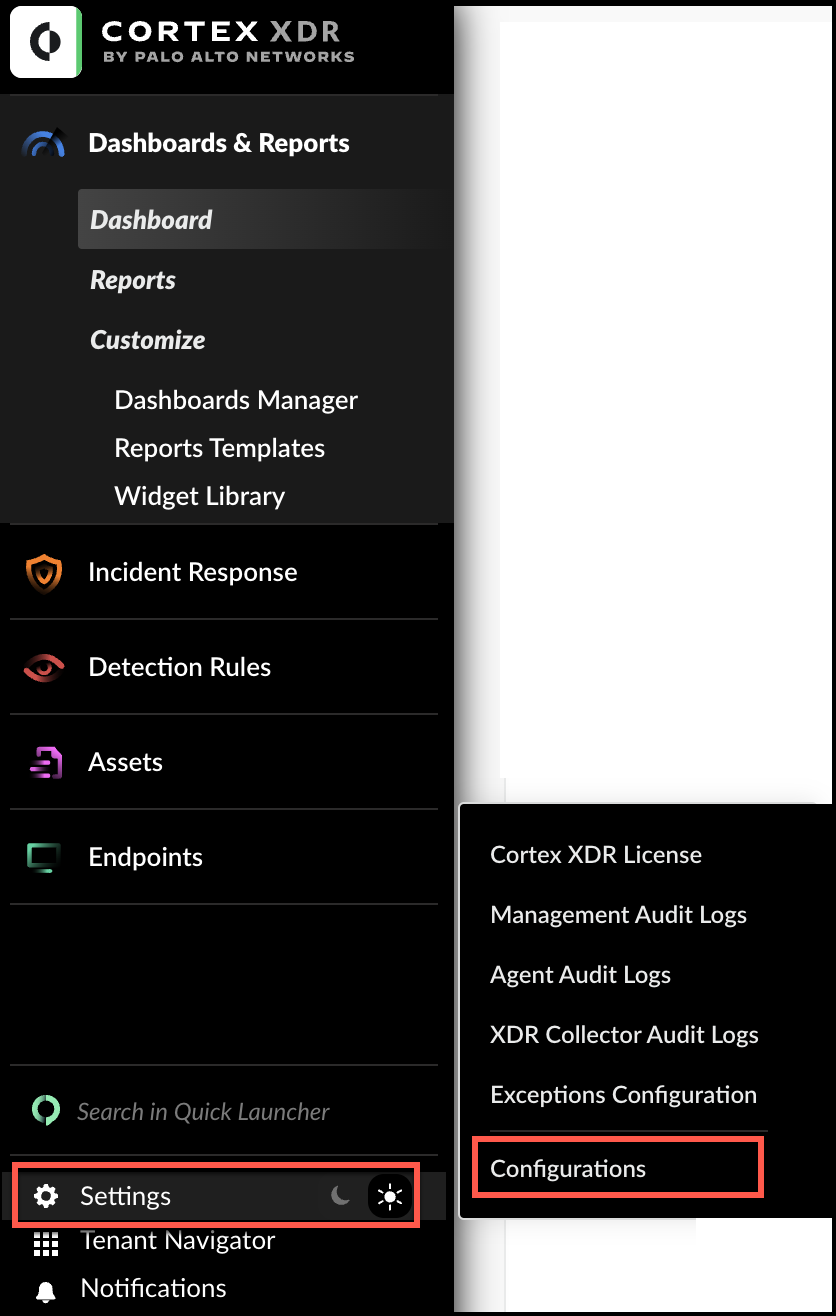Select Reports under Dashboards & Reports

tap(133, 280)
